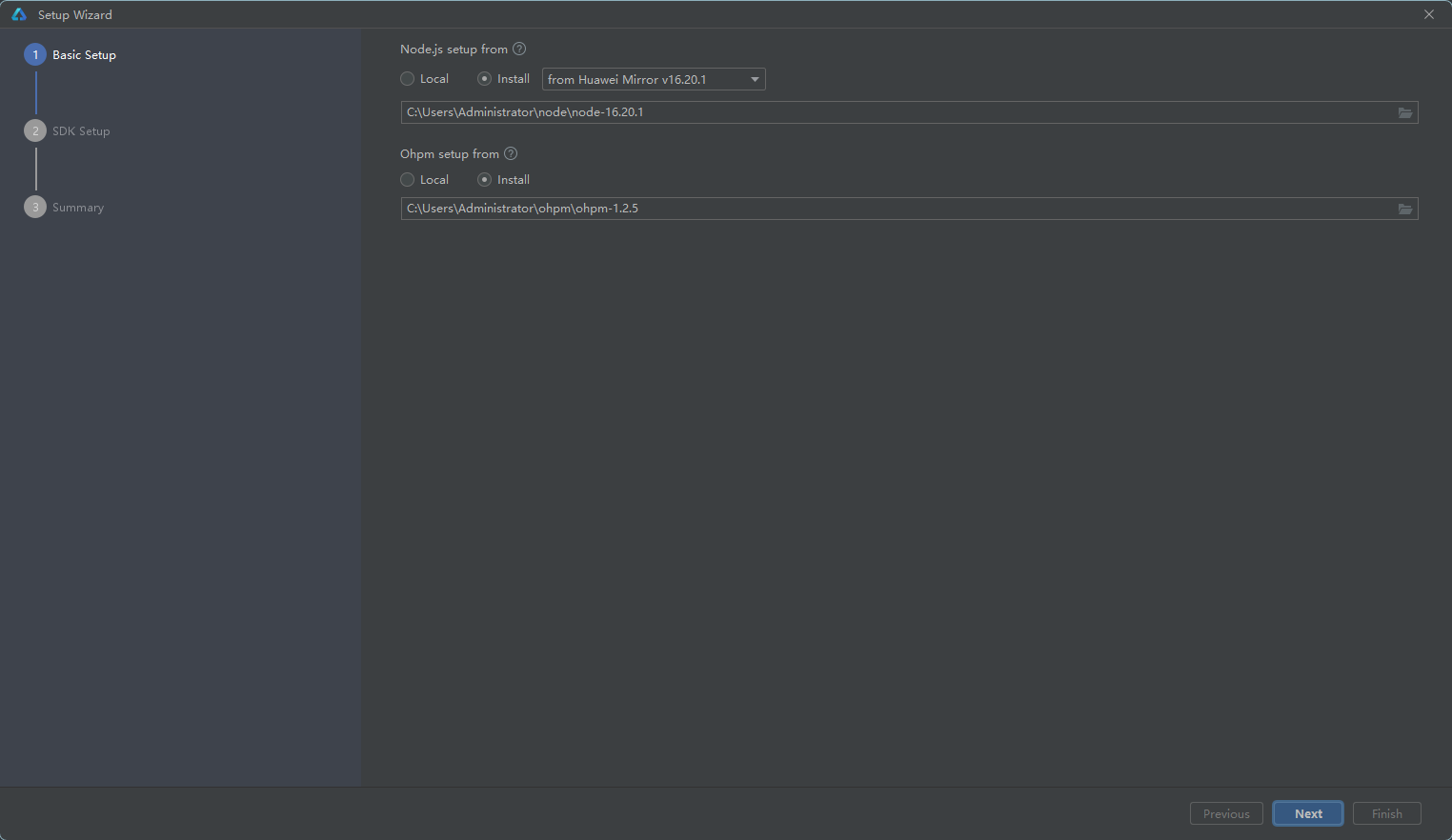The height and width of the screenshot is (840, 1452).
Task: Go to SDK Setup step
Action: pyautogui.click(x=68, y=131)
